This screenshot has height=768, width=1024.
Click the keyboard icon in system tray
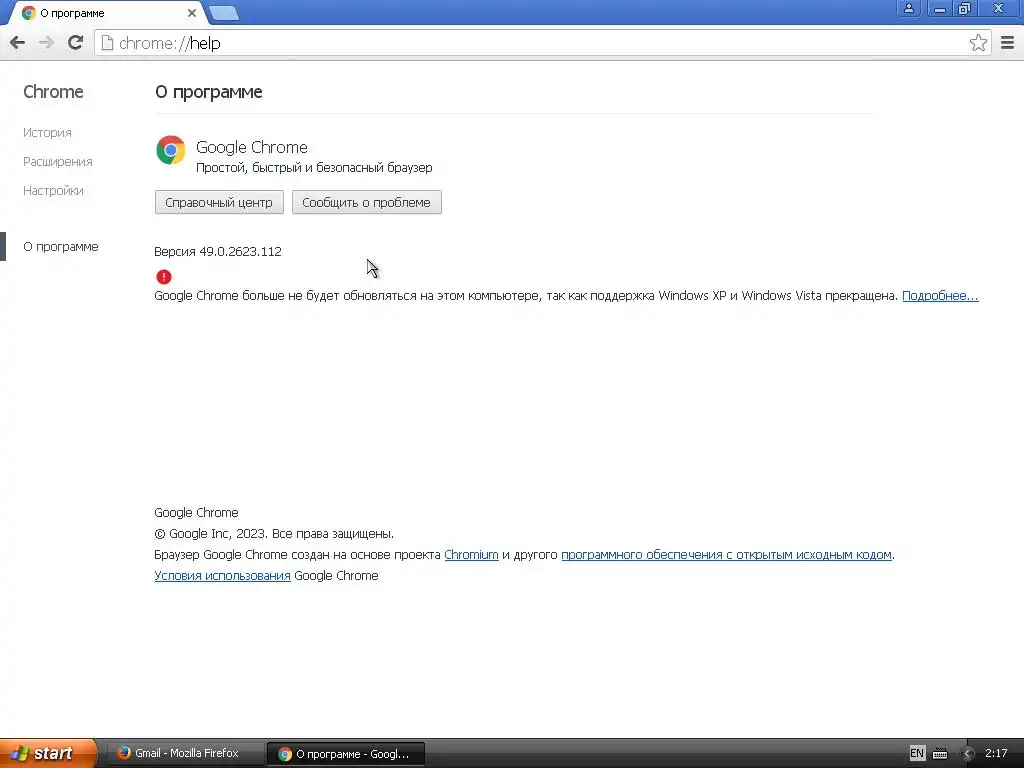pyautogui.click(x=940, y=754)
